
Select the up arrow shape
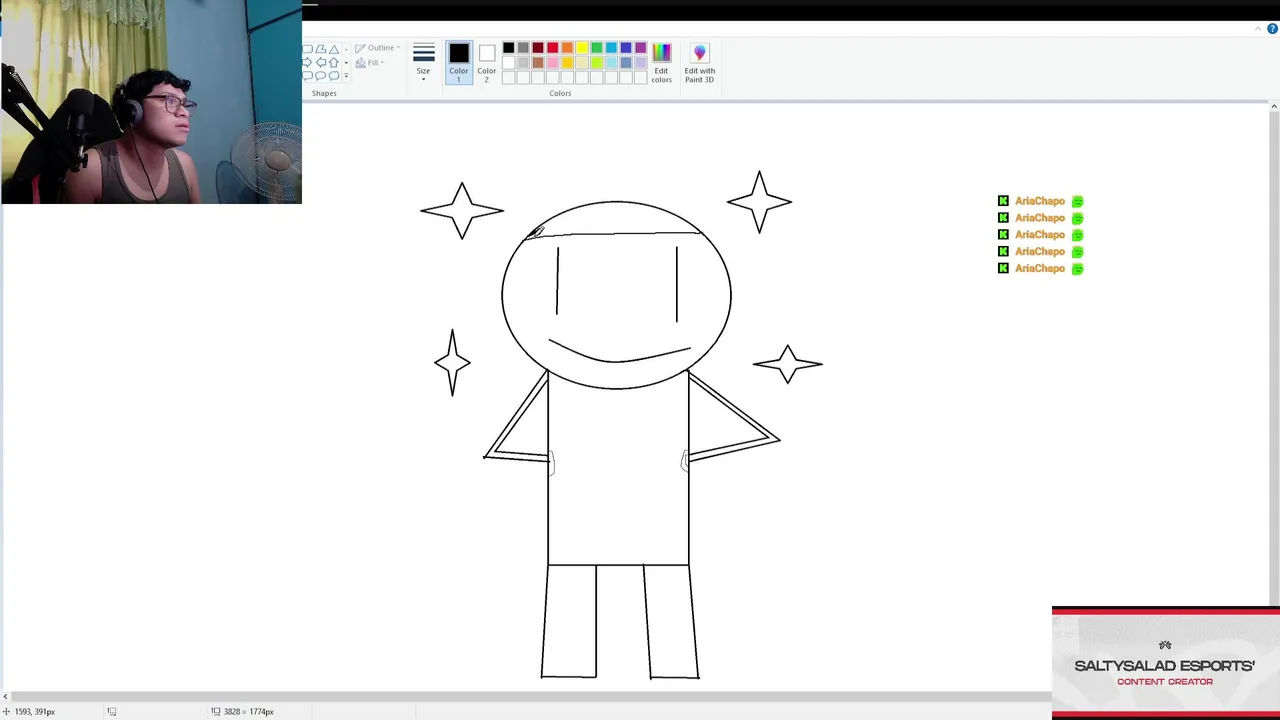coord(334,63)
